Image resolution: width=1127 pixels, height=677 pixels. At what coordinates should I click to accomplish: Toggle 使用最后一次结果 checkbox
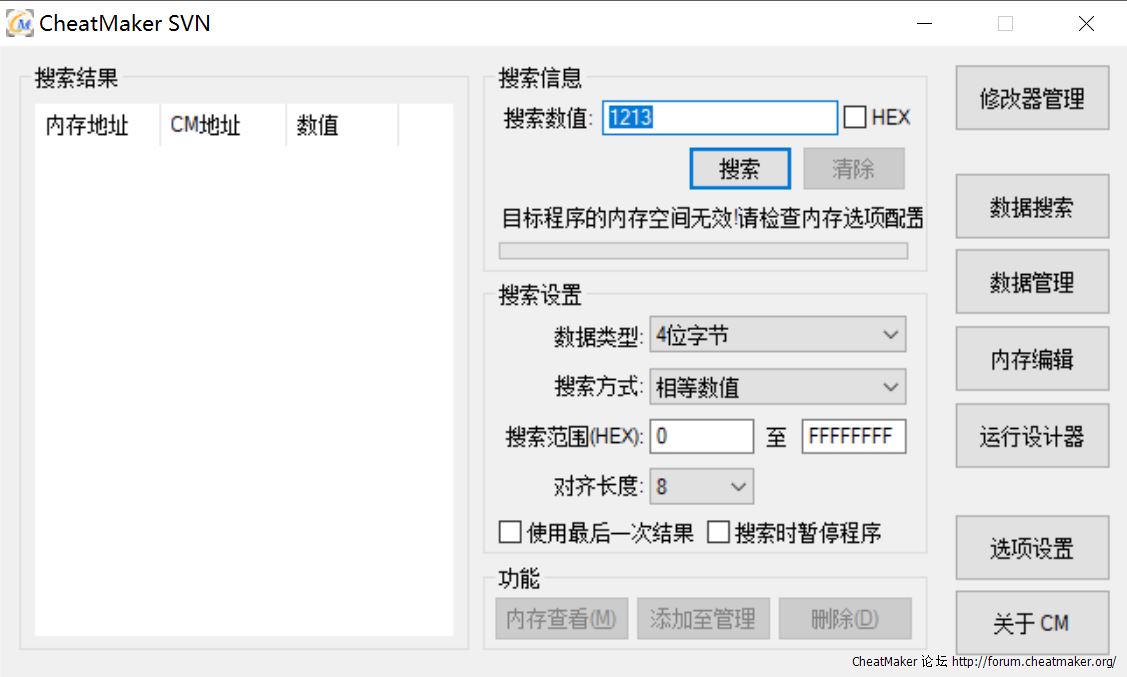coord(510,533)
